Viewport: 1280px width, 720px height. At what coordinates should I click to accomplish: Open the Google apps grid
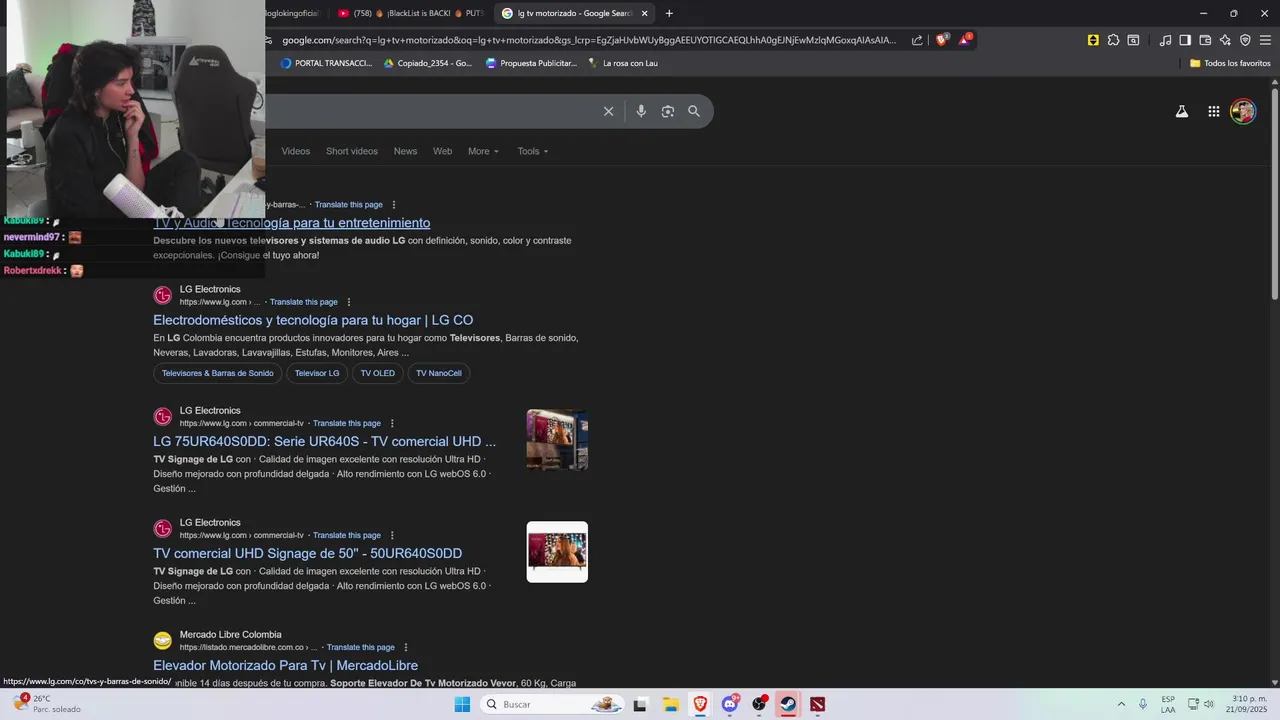(1213, 112)
